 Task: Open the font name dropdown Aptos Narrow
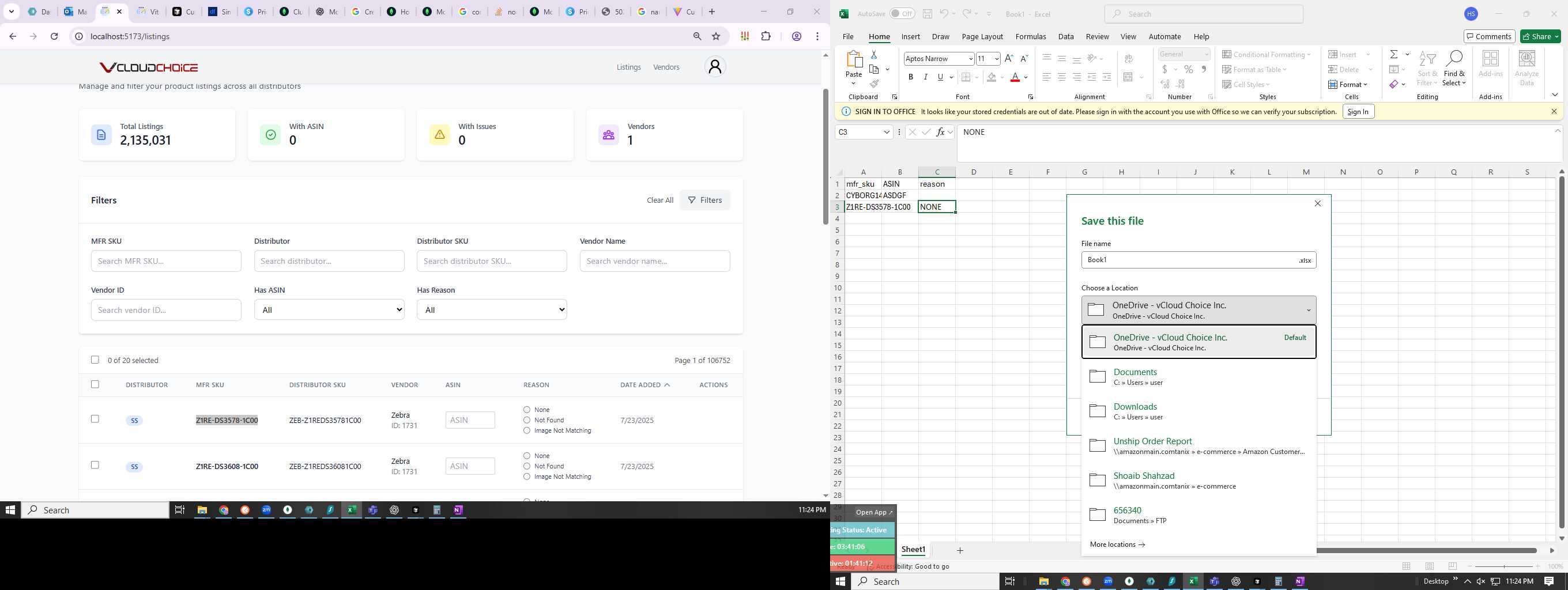(971, 59)
